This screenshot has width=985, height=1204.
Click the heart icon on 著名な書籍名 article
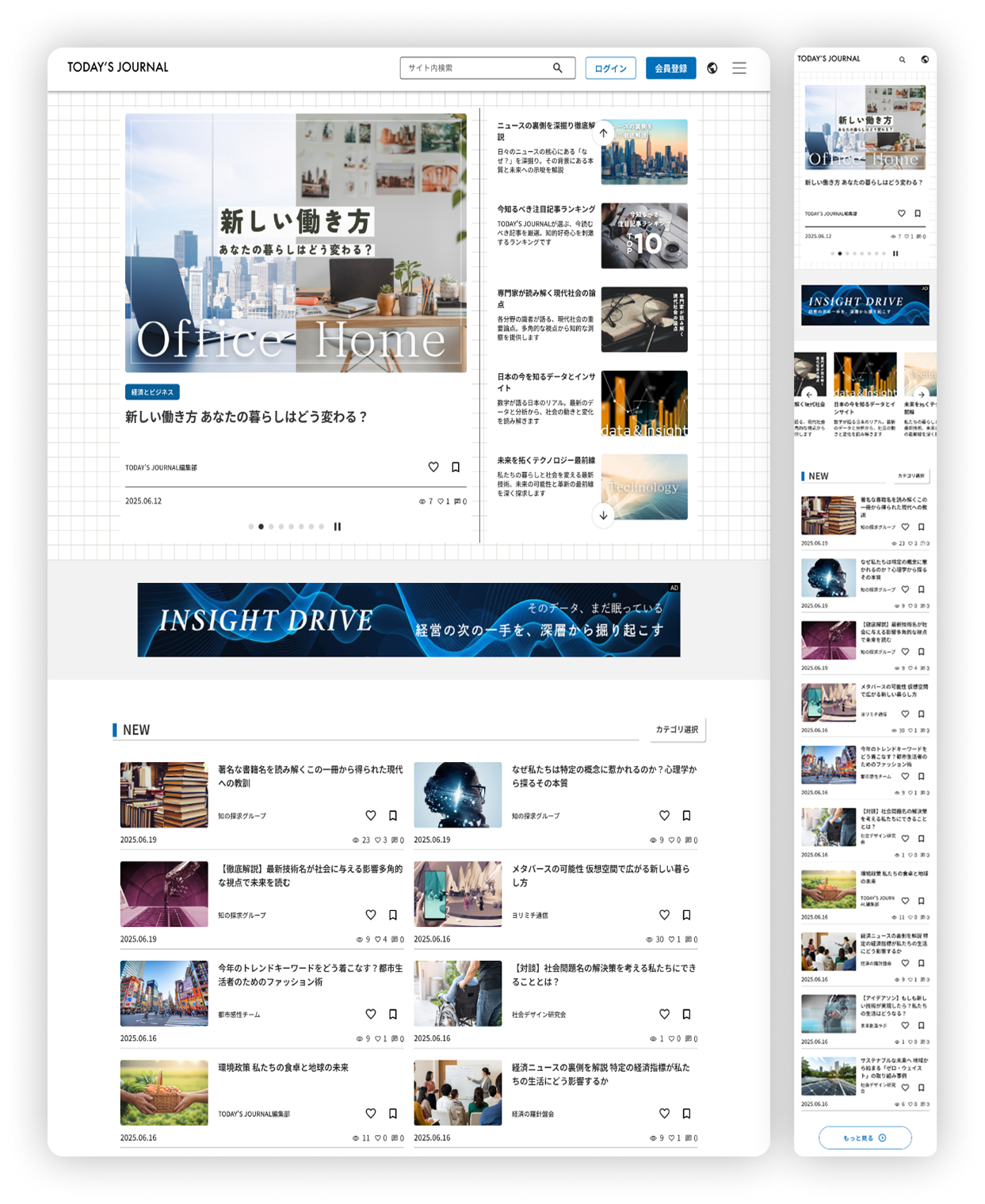370,815
